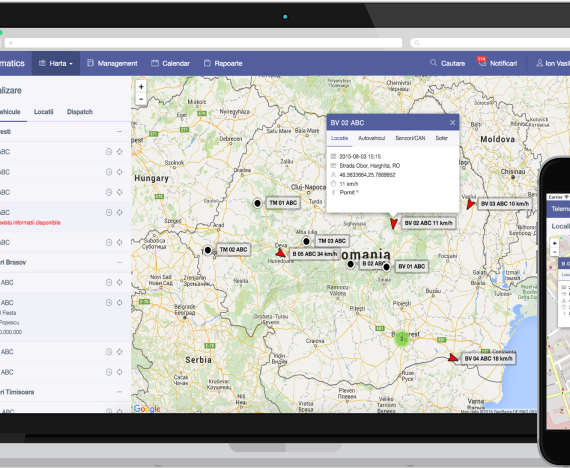Click the Popescu driver name in sidebar
Viewport: 570px width, 468px height.
click(9, 323)
